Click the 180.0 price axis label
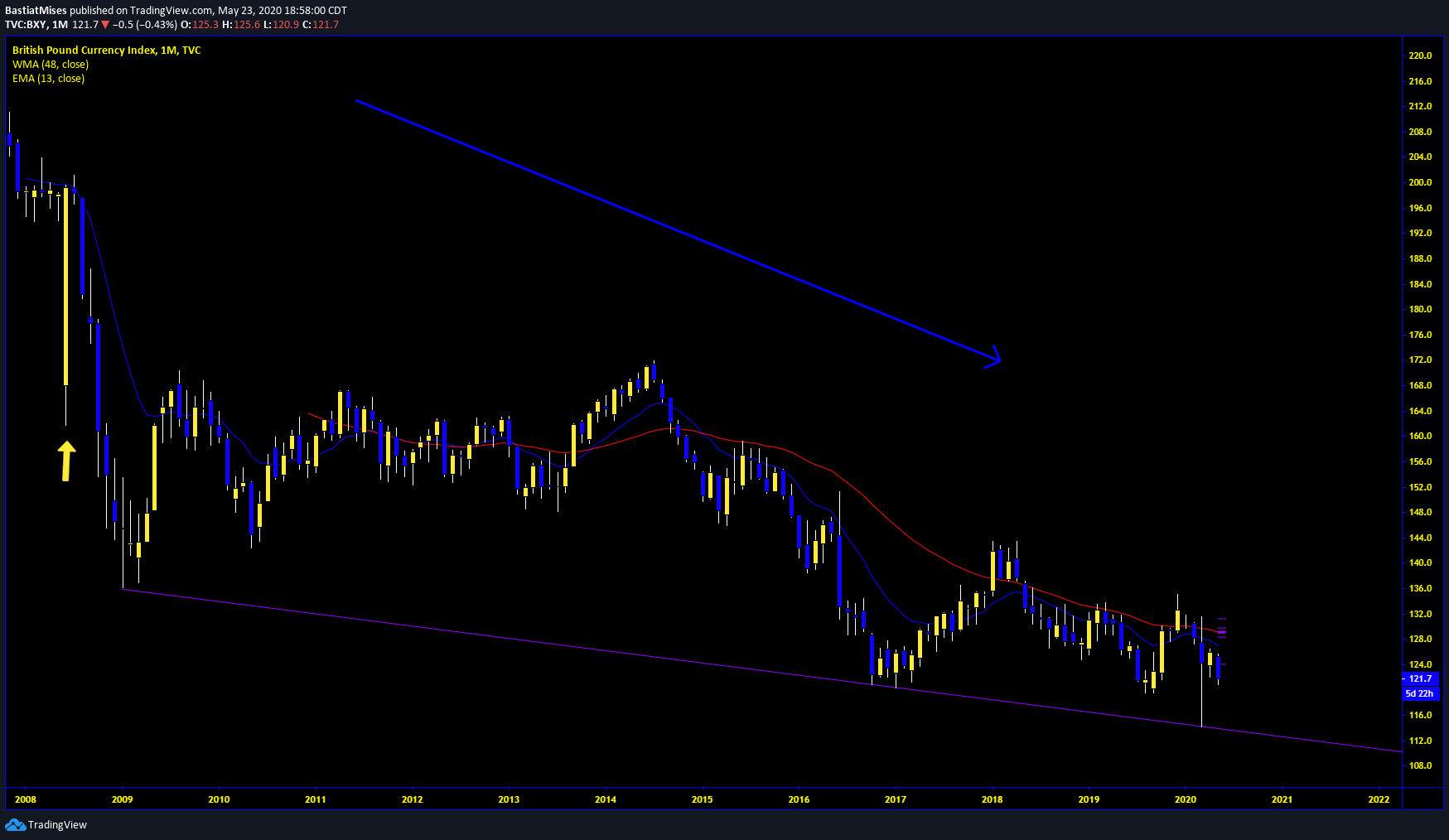This screenshot has height=840, width=1449. click(x=1420, y=309)
